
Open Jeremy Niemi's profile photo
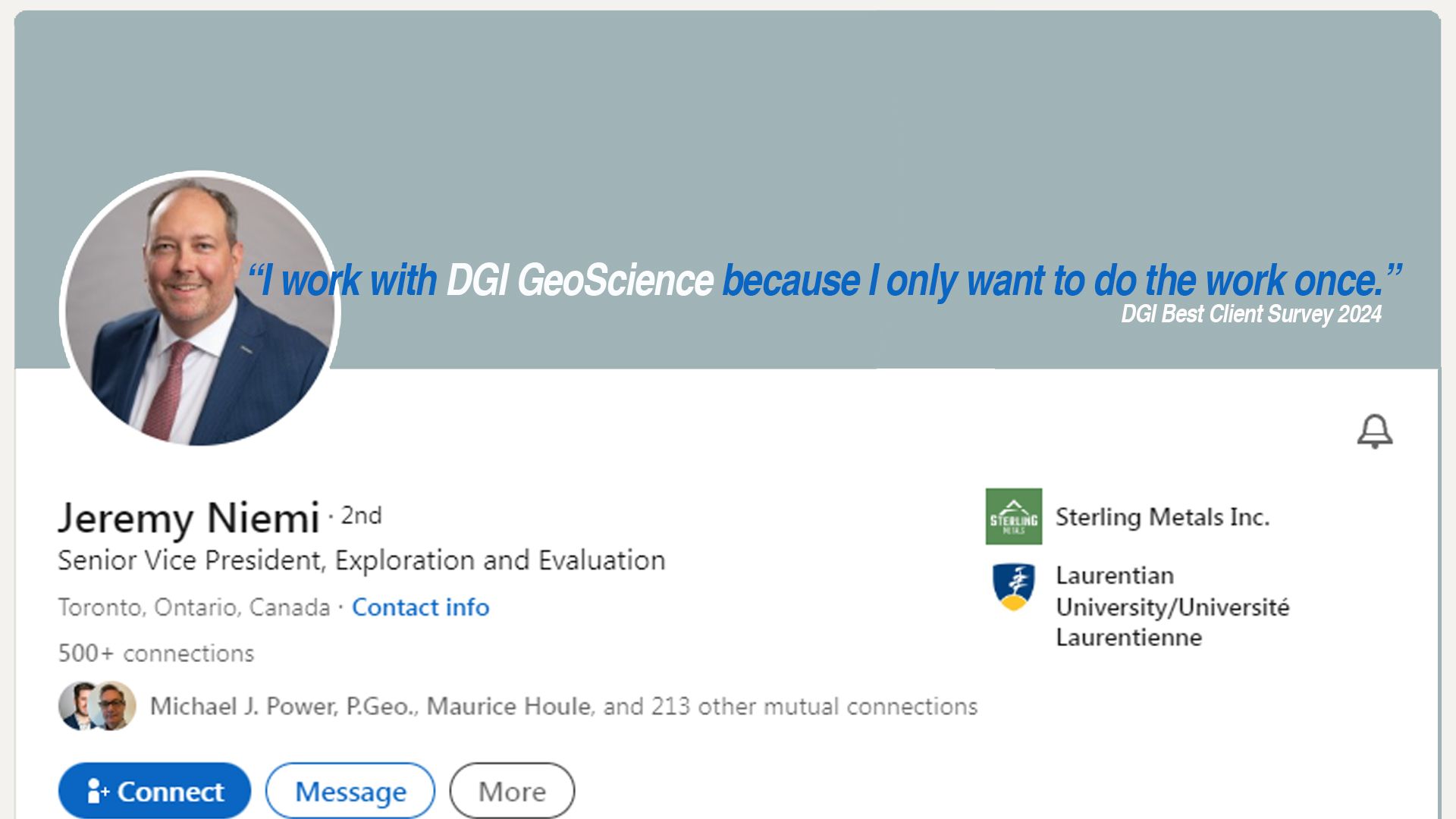[200, 309]
